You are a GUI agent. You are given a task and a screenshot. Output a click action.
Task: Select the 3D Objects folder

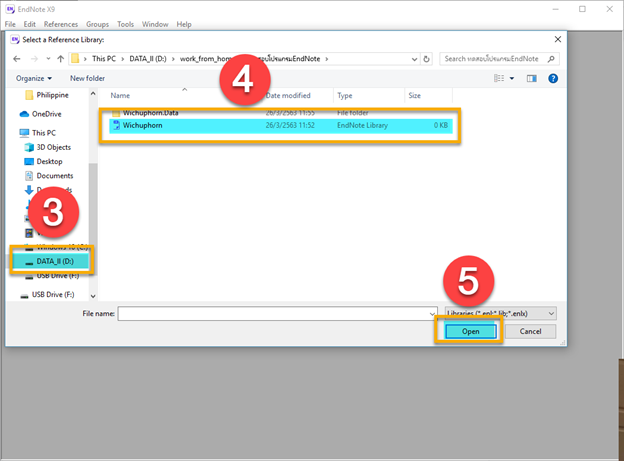[53, 147]
